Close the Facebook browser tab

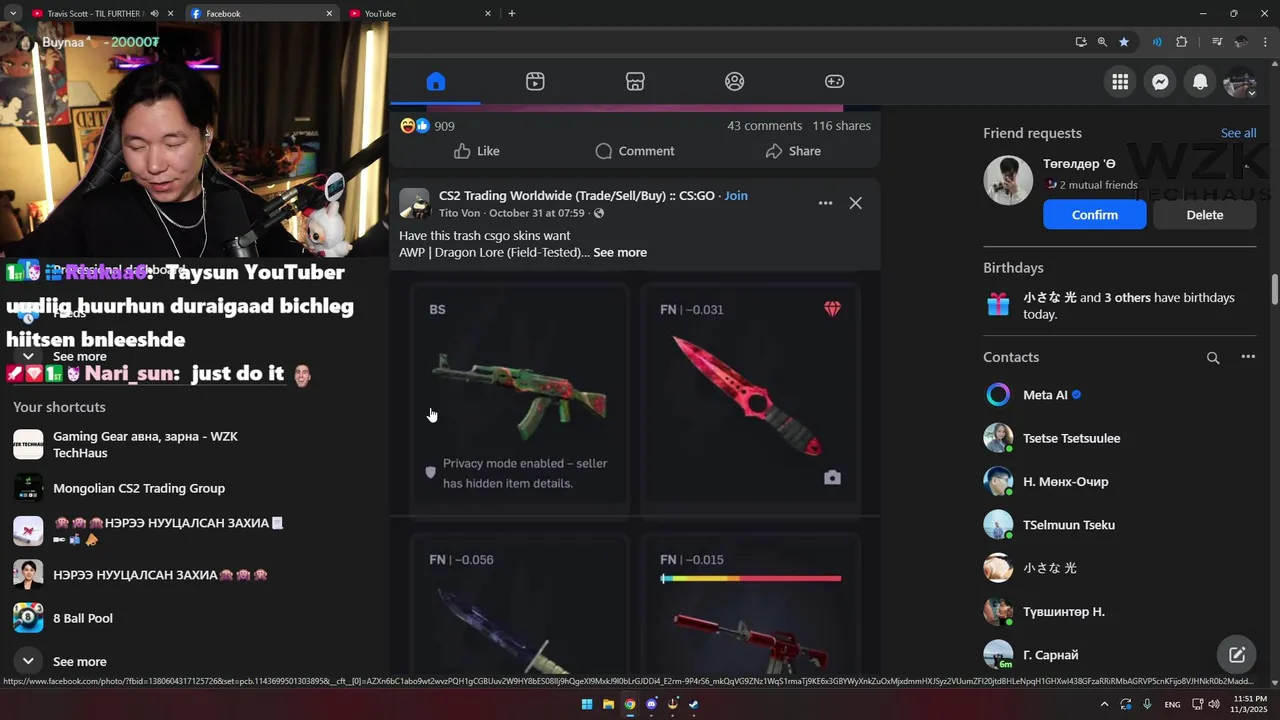click(329, 14)
